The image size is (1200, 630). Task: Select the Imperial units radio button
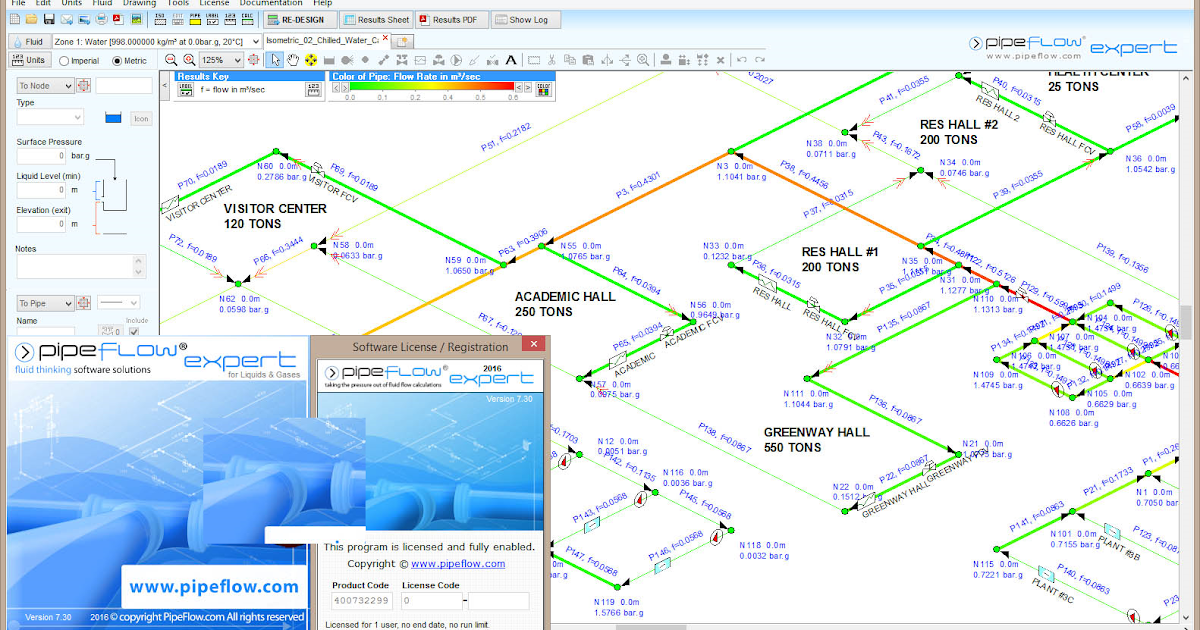coord(64,61)
